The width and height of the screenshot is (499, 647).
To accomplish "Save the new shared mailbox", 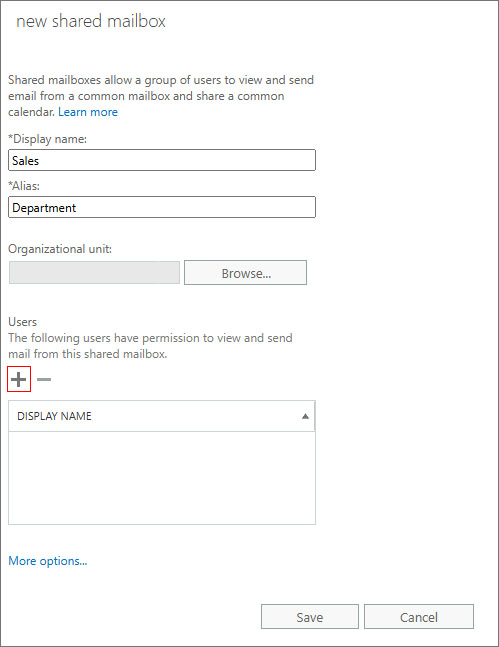I will [310, 617].
